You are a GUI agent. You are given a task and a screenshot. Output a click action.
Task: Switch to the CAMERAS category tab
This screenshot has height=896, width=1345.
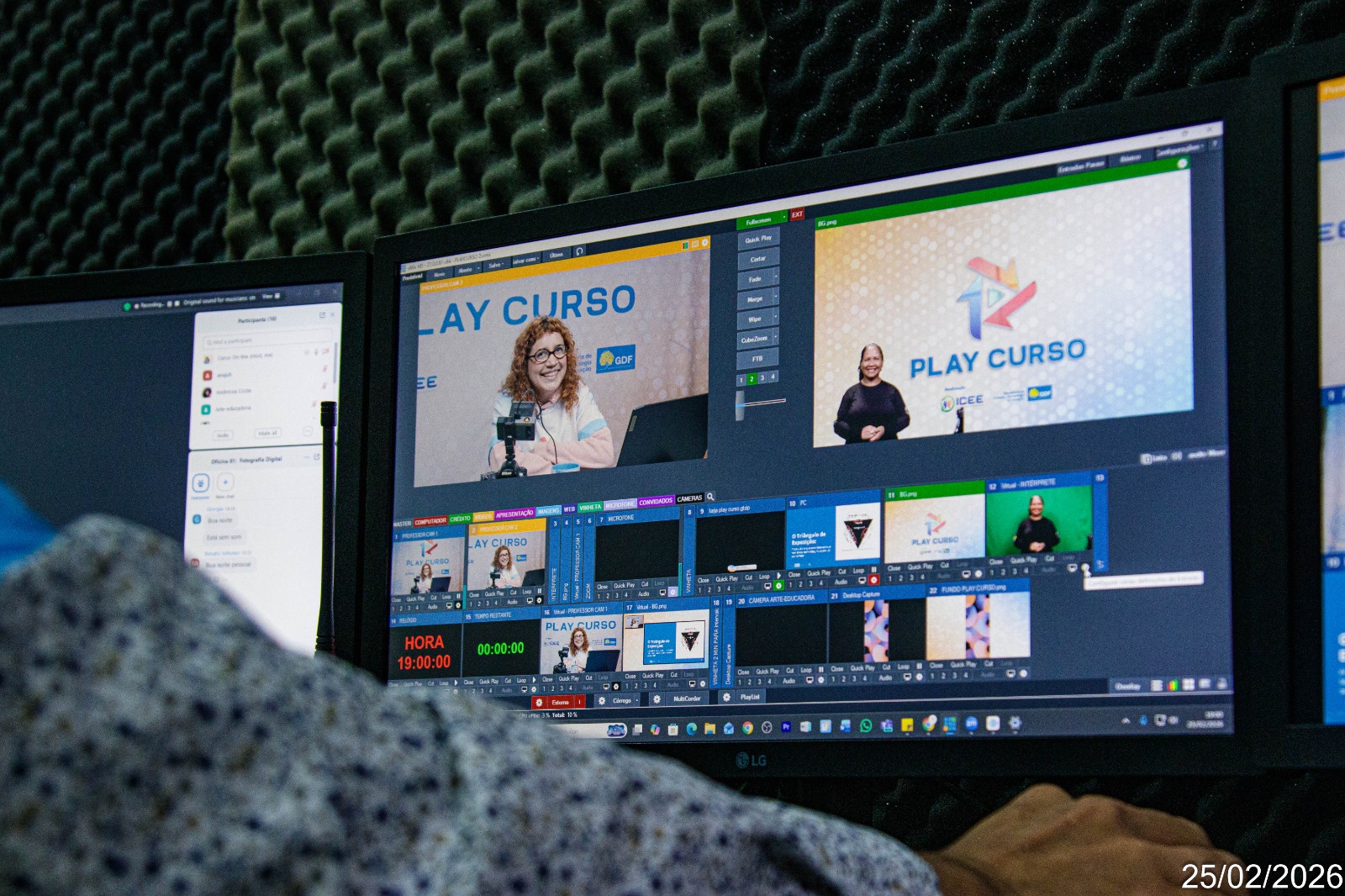click(x=689, y=498)
